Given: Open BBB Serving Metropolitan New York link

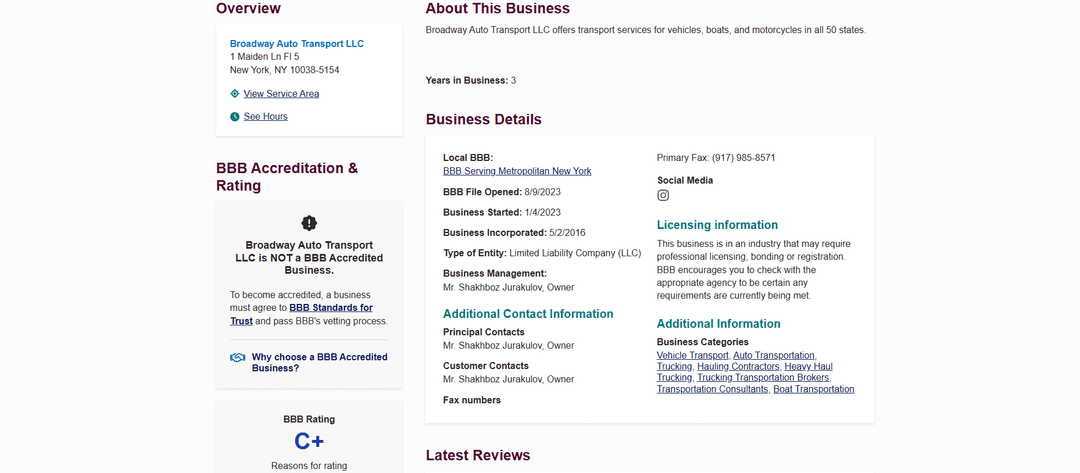Looking at the screenshot, I should (517, 171).
